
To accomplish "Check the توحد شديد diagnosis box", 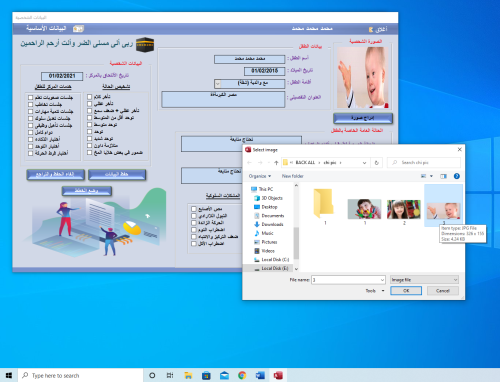I will coord(89,139).
